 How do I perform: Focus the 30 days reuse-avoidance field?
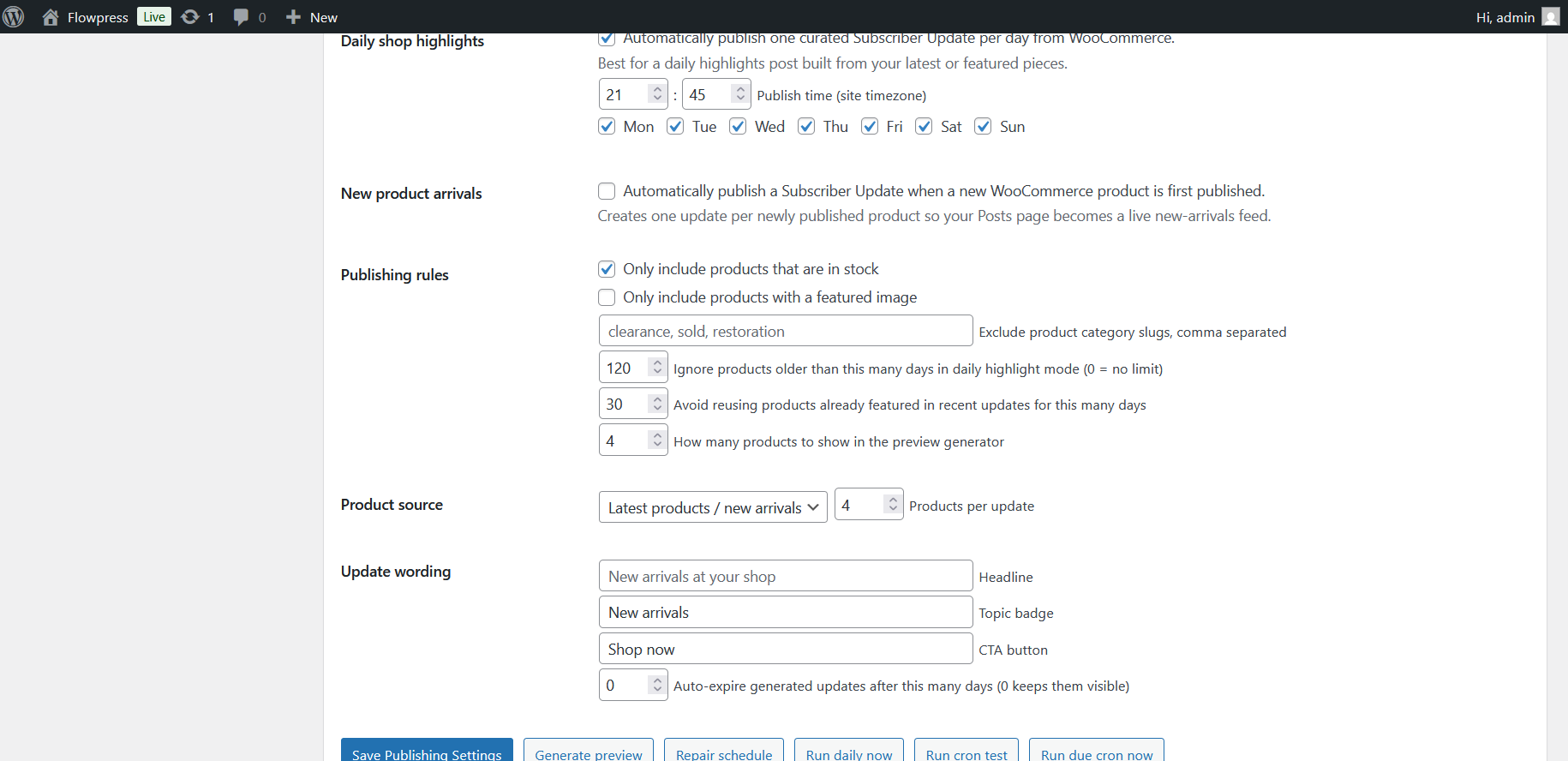[633, 404]
